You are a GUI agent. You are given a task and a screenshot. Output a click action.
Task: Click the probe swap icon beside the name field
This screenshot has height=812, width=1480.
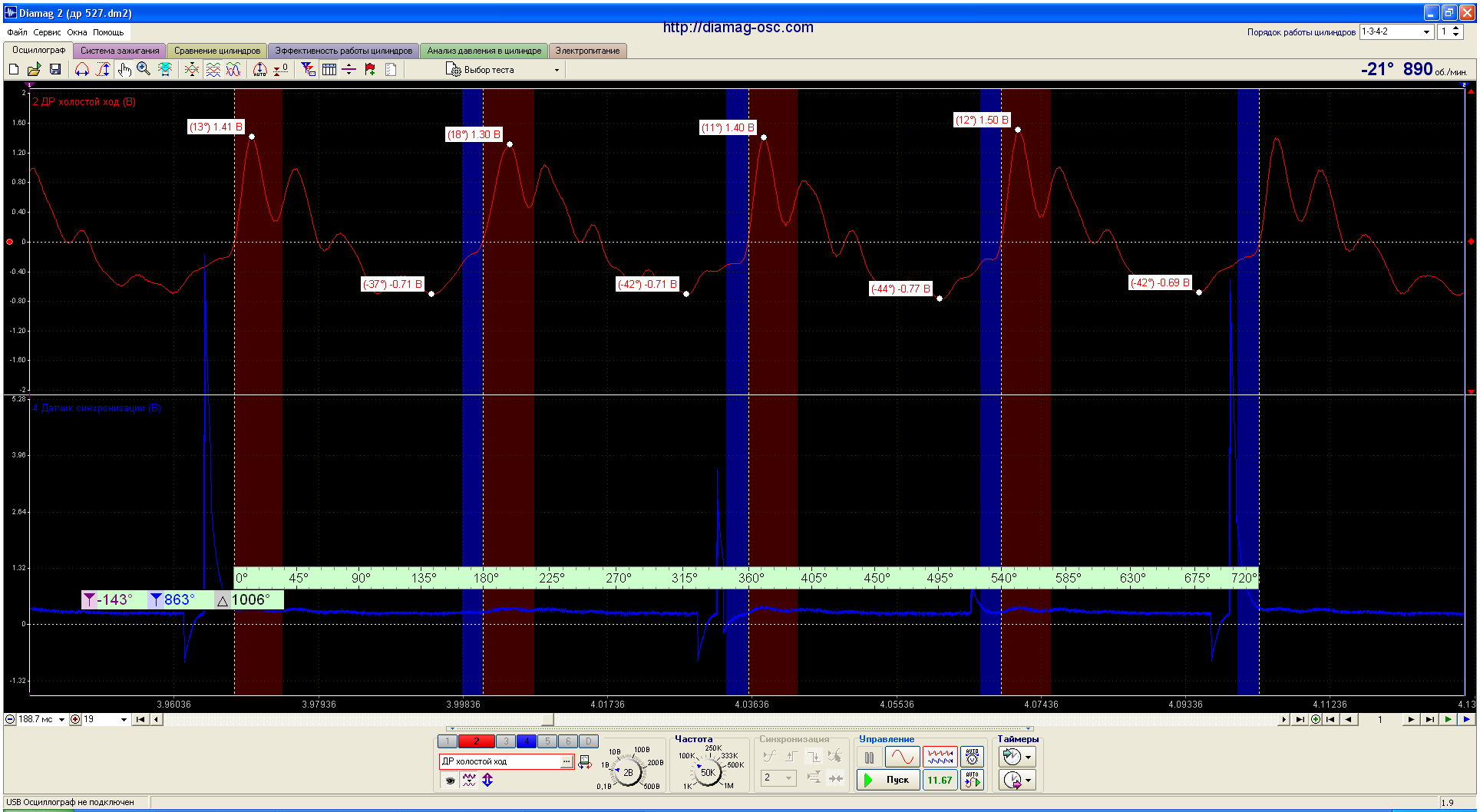point(585,761)
